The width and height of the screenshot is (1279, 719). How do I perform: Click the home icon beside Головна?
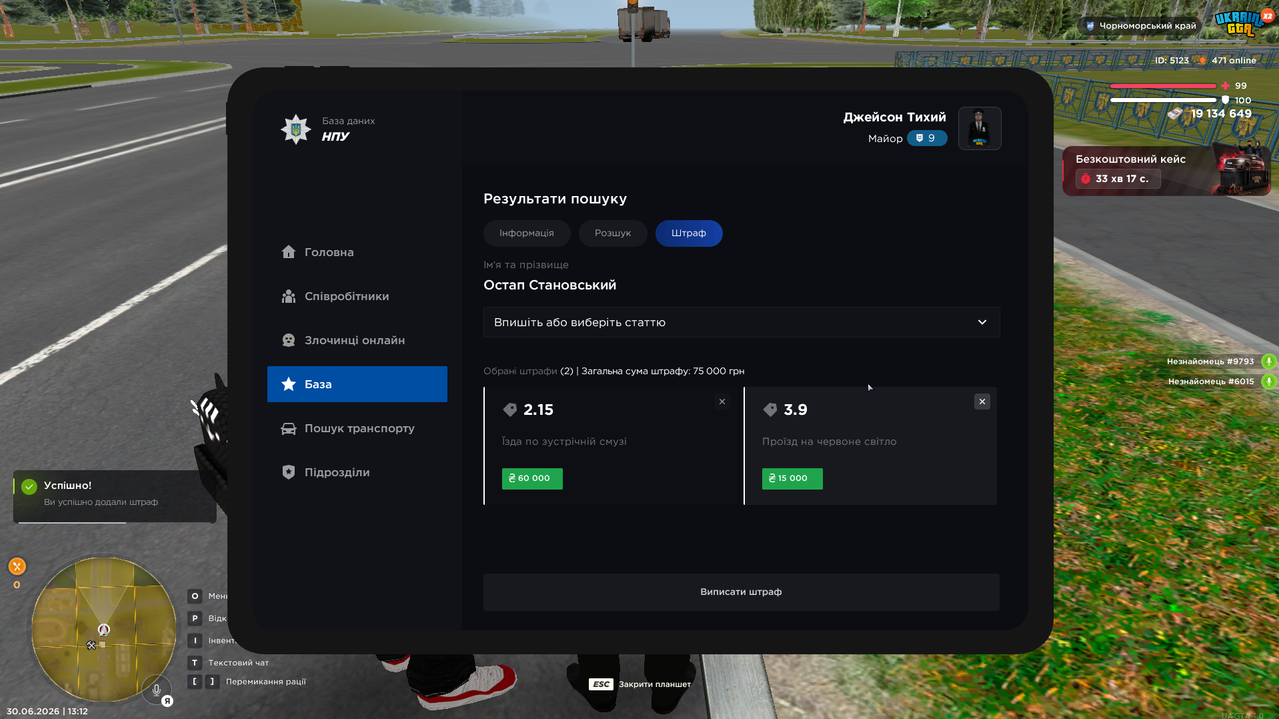pyautogui.click(x=288, y=252)
